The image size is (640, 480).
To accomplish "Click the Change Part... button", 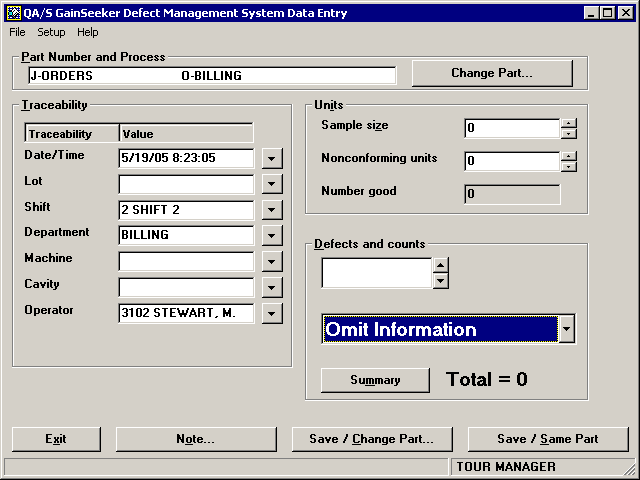I will pos(491,73).
